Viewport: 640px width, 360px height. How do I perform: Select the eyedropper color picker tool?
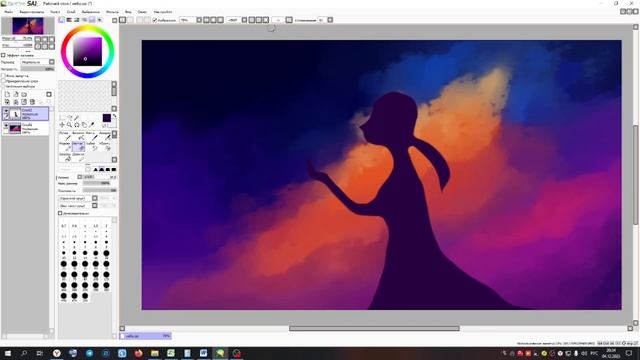click(92, 124)
